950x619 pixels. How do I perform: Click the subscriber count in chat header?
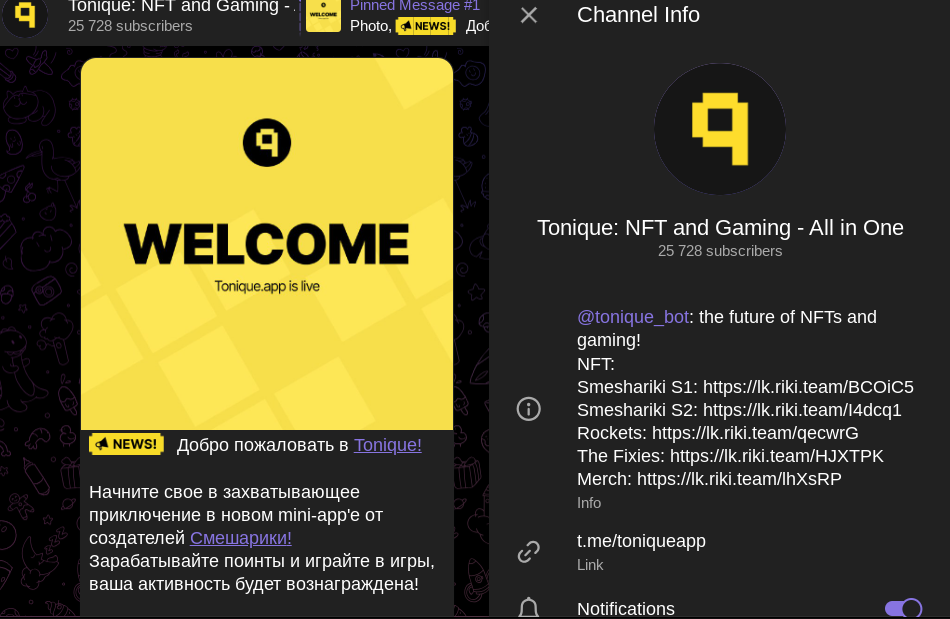pos(130,26)
